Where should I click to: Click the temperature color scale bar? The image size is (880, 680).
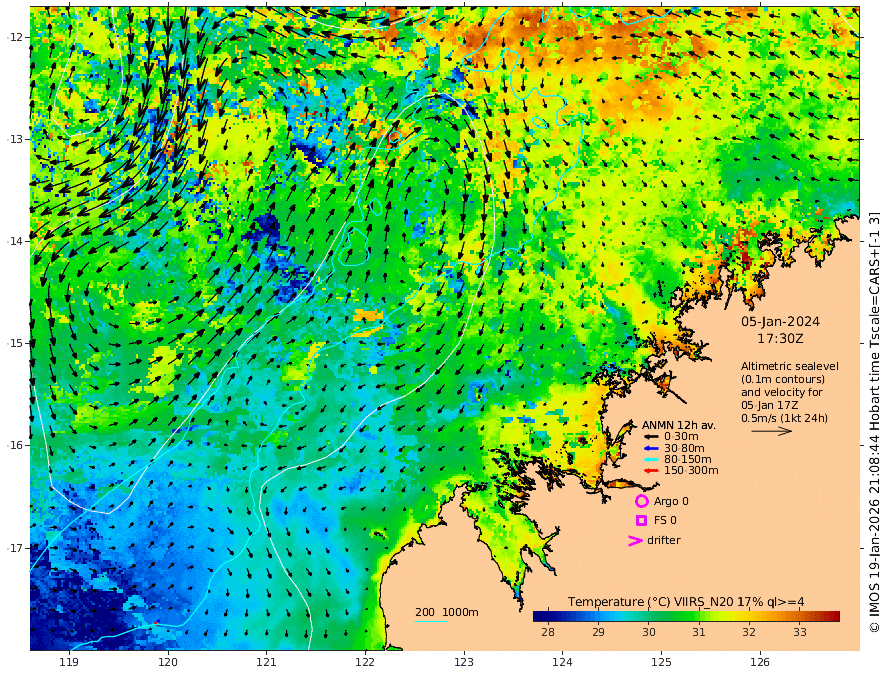tap(686, 616)
